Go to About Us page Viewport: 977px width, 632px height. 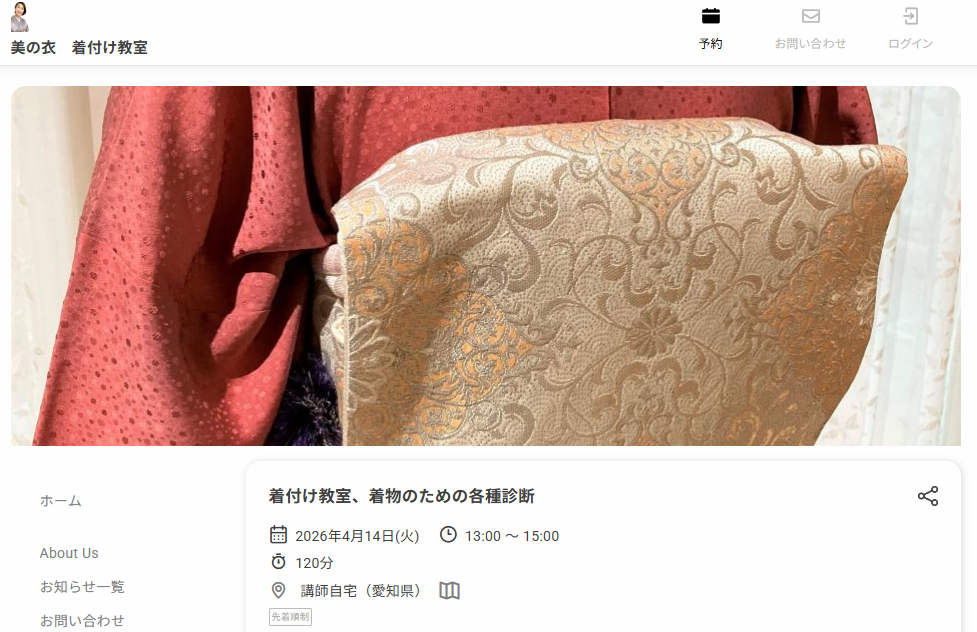tap(69, 553)
